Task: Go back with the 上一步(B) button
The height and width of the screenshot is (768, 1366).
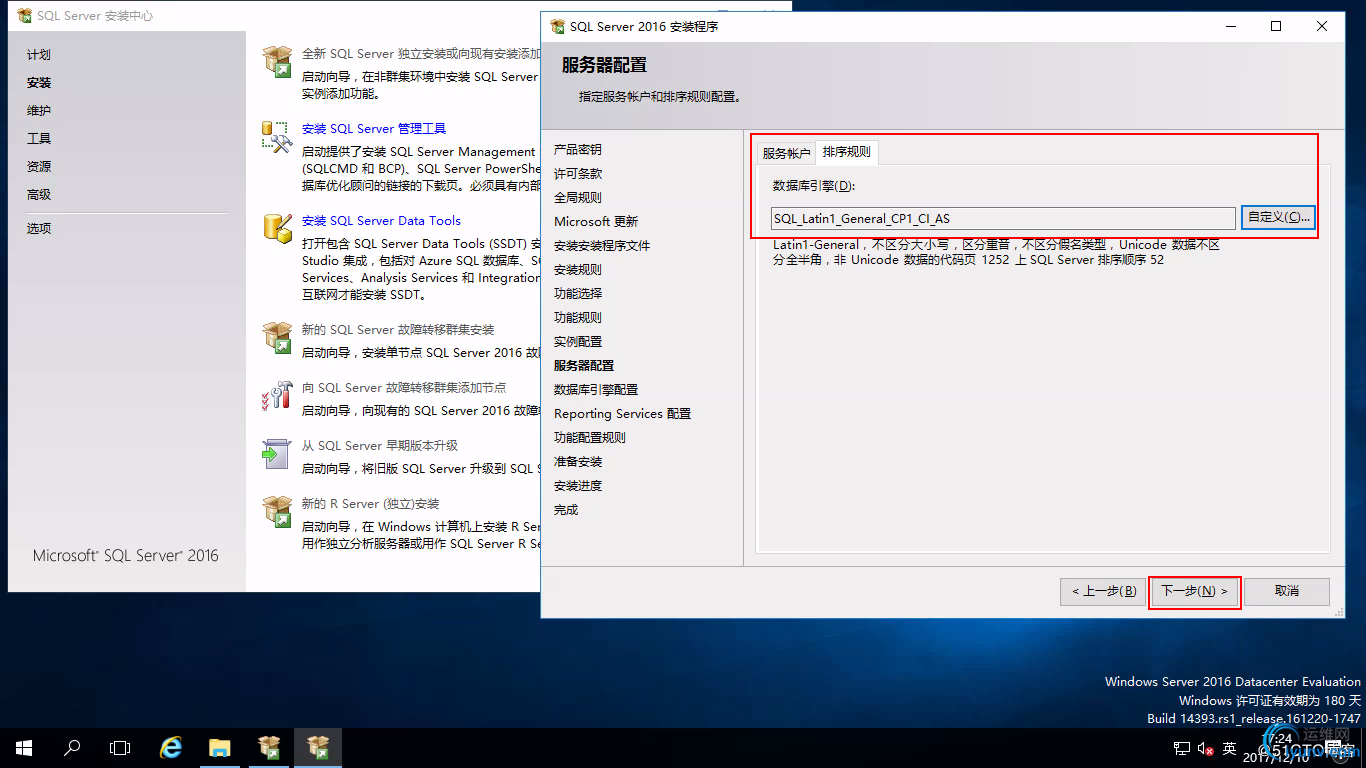Action: point(1103,591)
